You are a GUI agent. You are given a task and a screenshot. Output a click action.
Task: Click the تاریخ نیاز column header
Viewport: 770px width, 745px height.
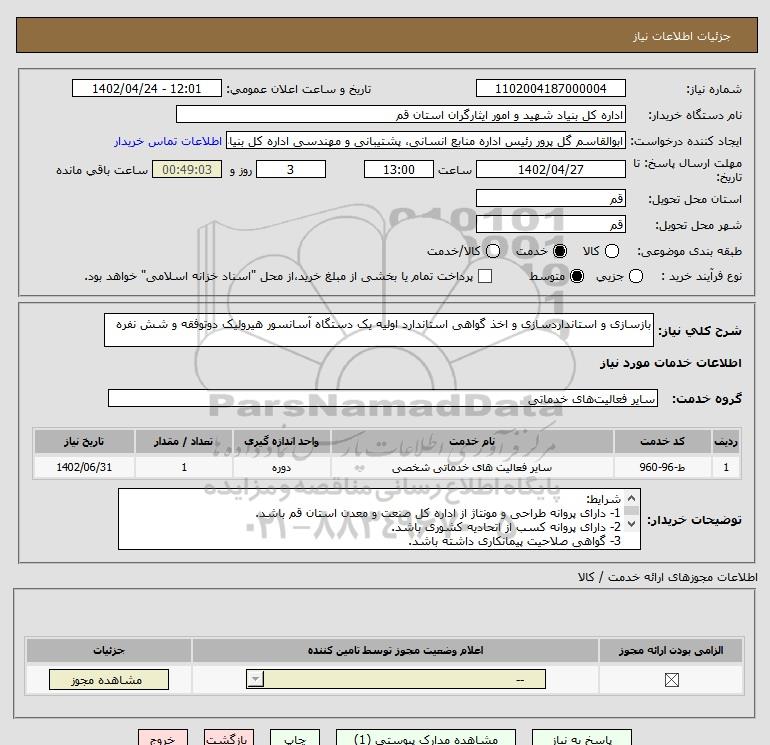point(84,441)
